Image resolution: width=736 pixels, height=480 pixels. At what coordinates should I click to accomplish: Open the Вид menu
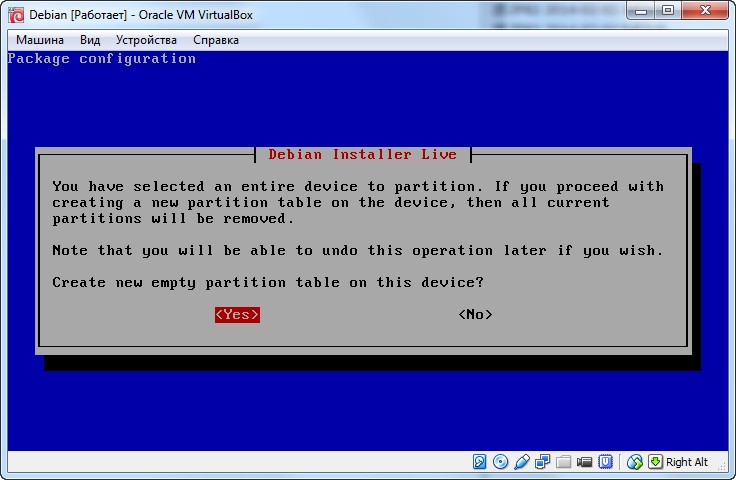(x=90, y=40)
